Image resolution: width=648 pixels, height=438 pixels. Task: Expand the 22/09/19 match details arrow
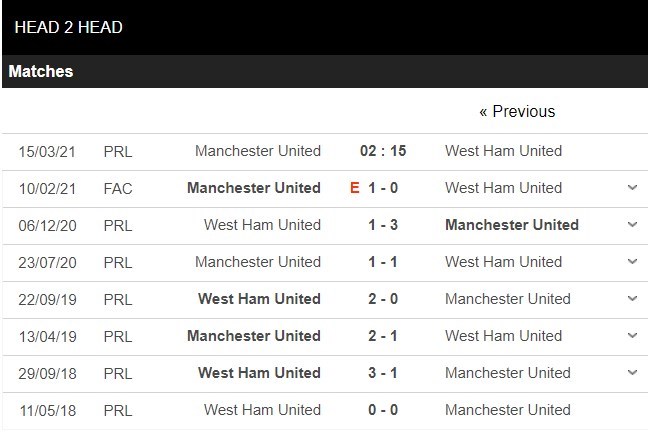point(632,299)
